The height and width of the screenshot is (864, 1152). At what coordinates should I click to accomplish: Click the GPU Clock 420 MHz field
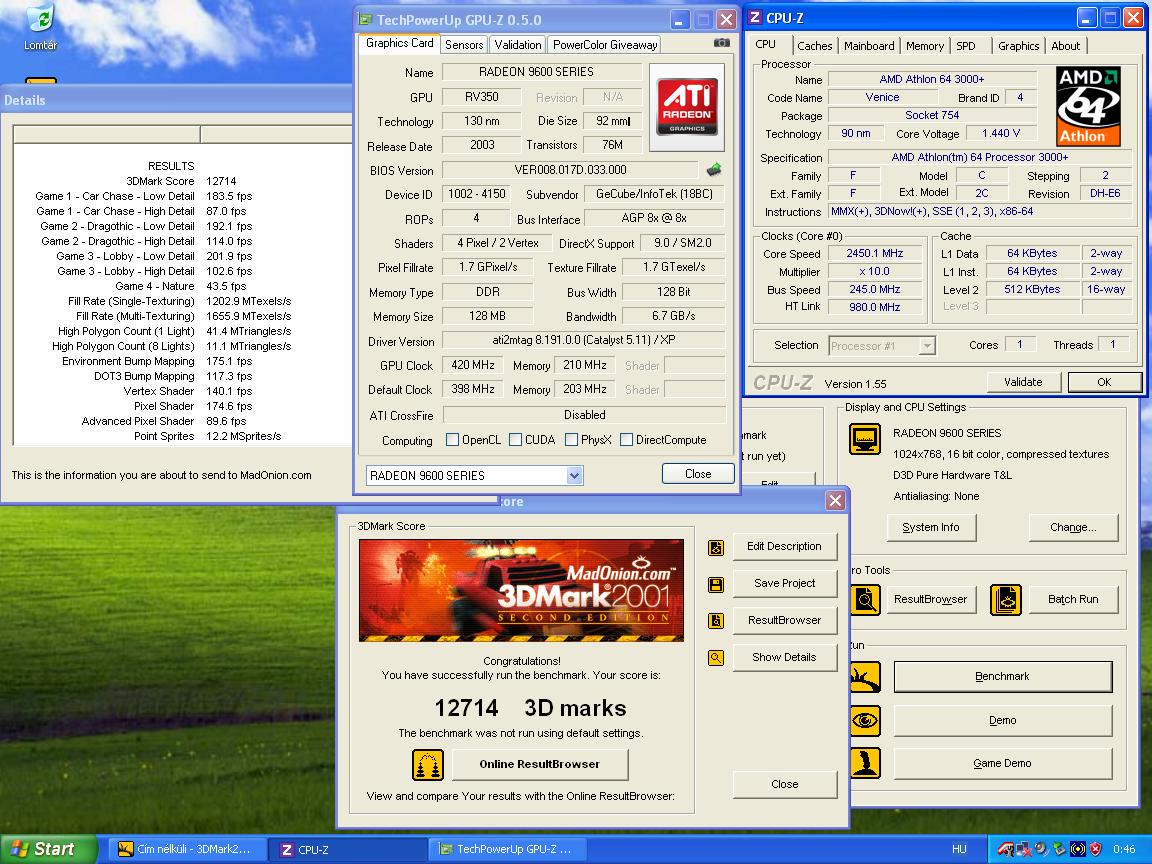tap(472, 365)
